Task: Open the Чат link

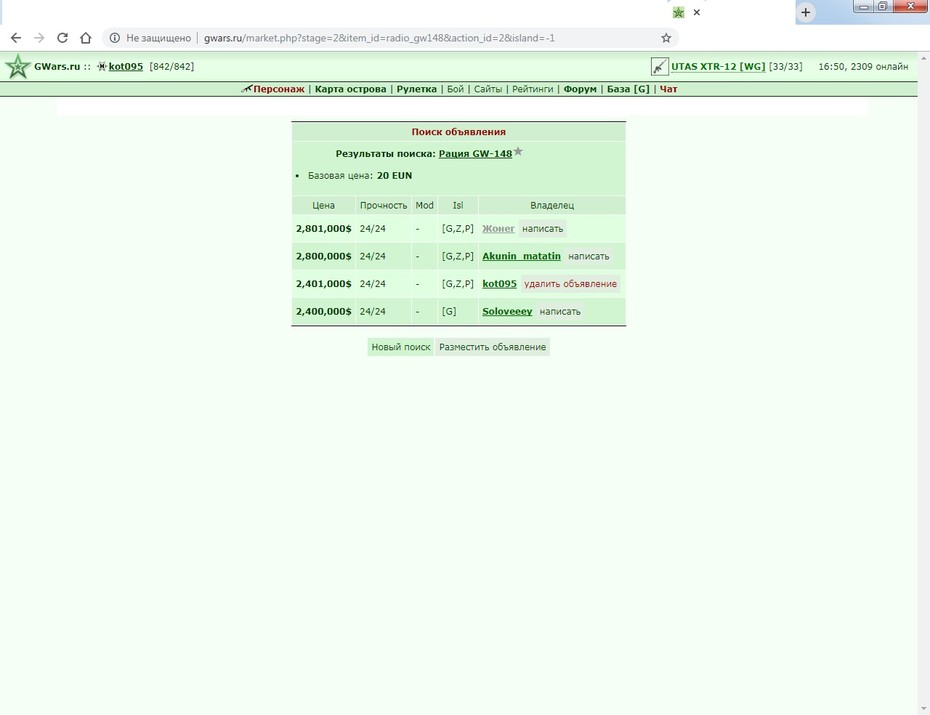Action: click(668, 89)
